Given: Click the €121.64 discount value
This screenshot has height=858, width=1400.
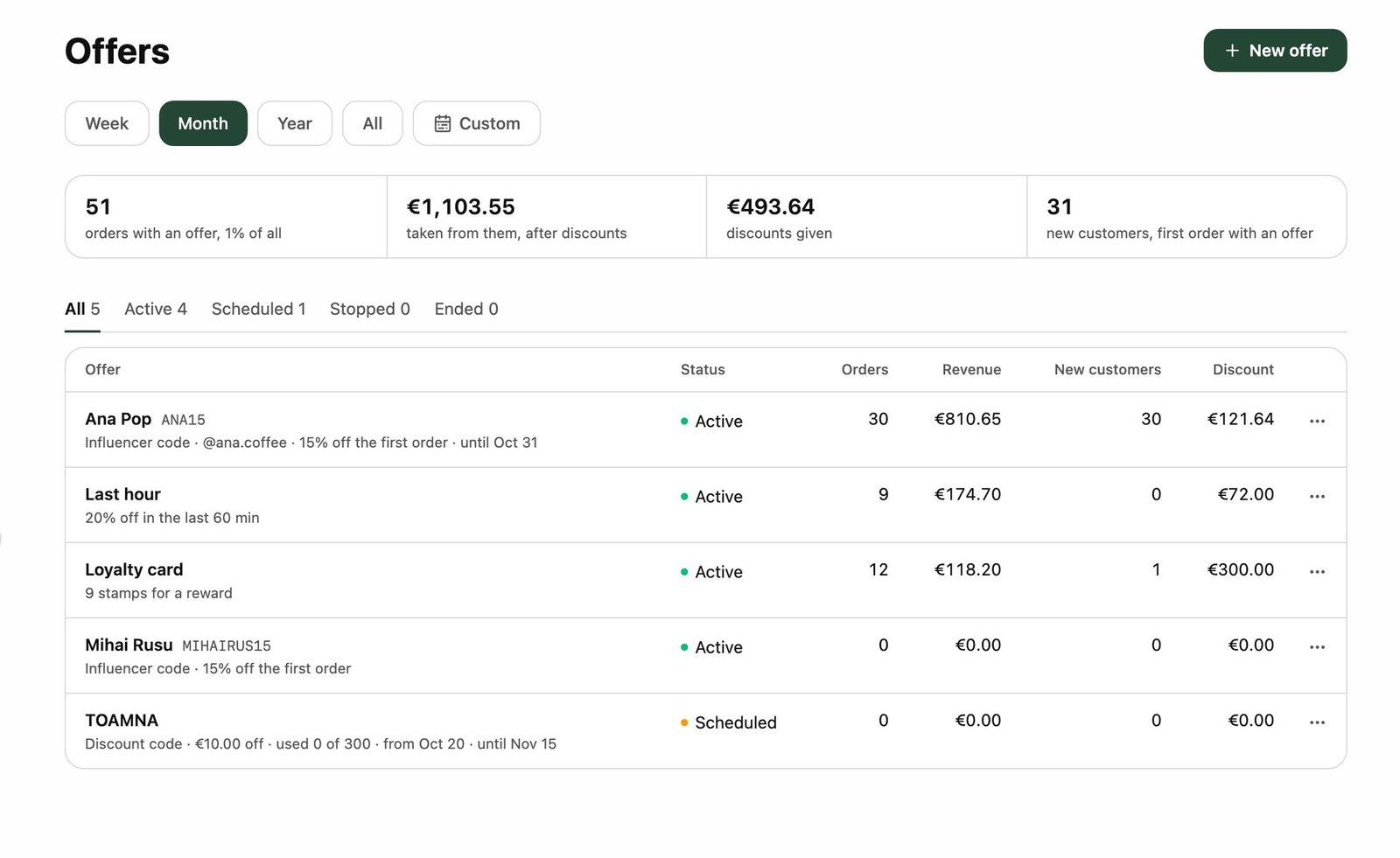Looking at the screenshot, I should coord(1241,419).
